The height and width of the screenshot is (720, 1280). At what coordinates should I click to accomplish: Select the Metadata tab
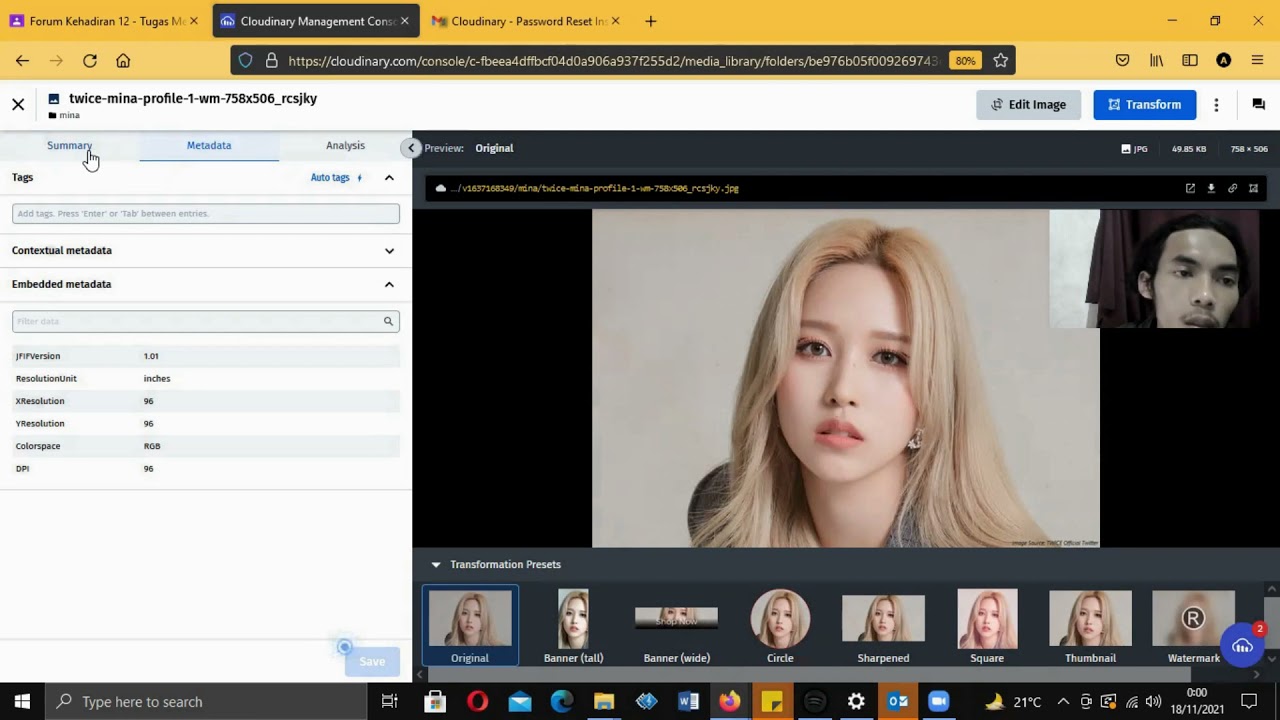pos(209,145)
